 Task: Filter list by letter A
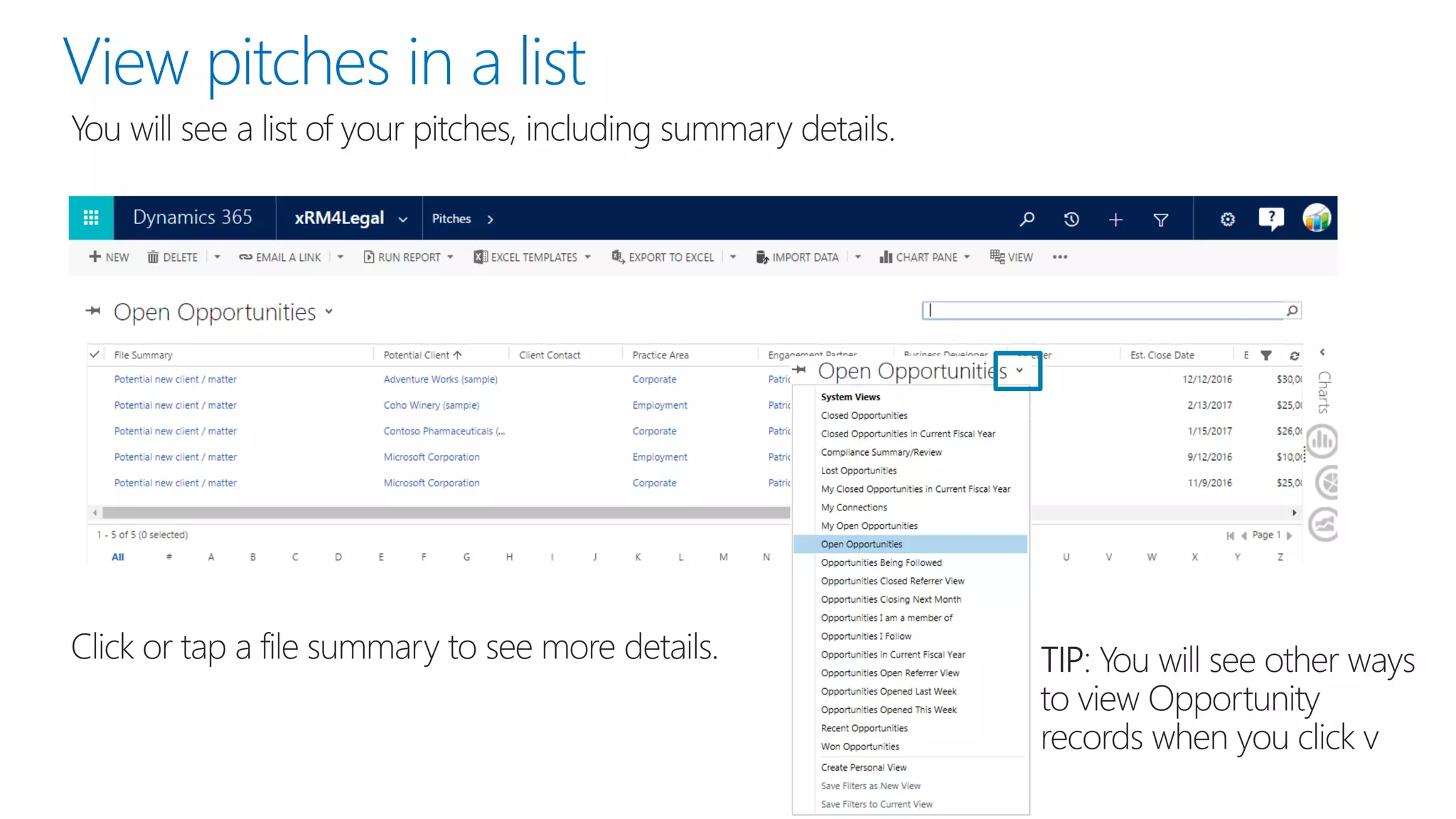tap(211, 557)
